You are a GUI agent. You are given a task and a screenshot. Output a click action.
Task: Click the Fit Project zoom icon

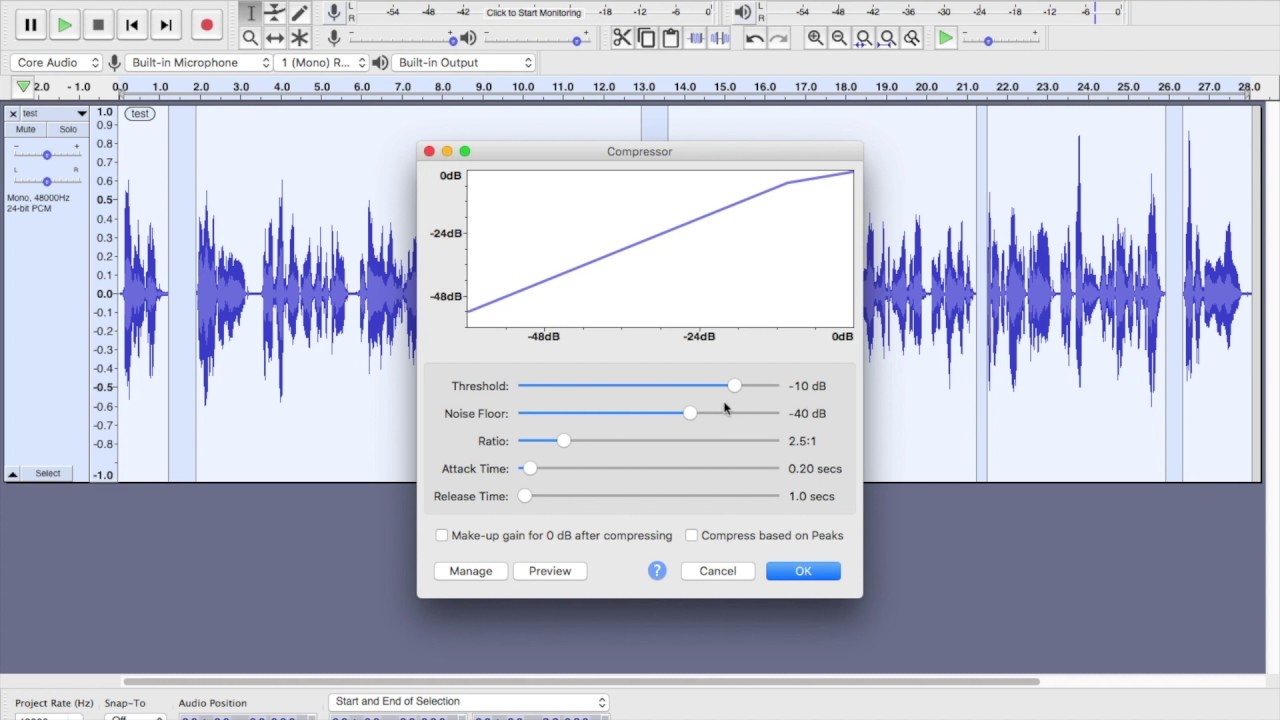(887, 38)
